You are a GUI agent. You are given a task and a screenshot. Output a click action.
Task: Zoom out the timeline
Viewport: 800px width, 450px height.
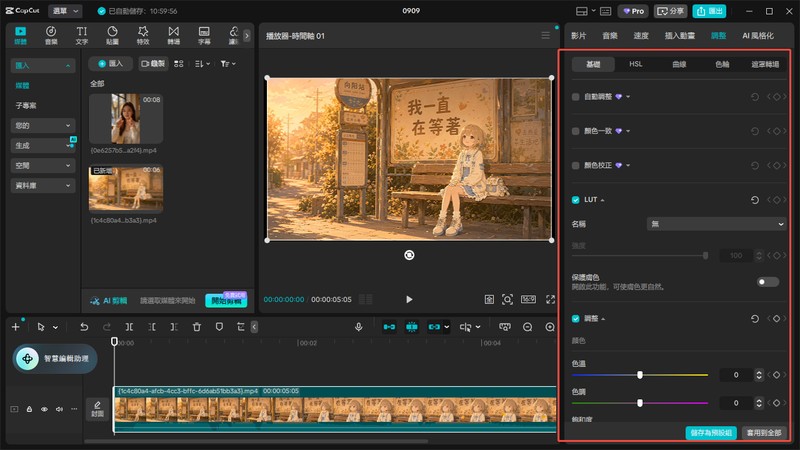tap(528, 327)
